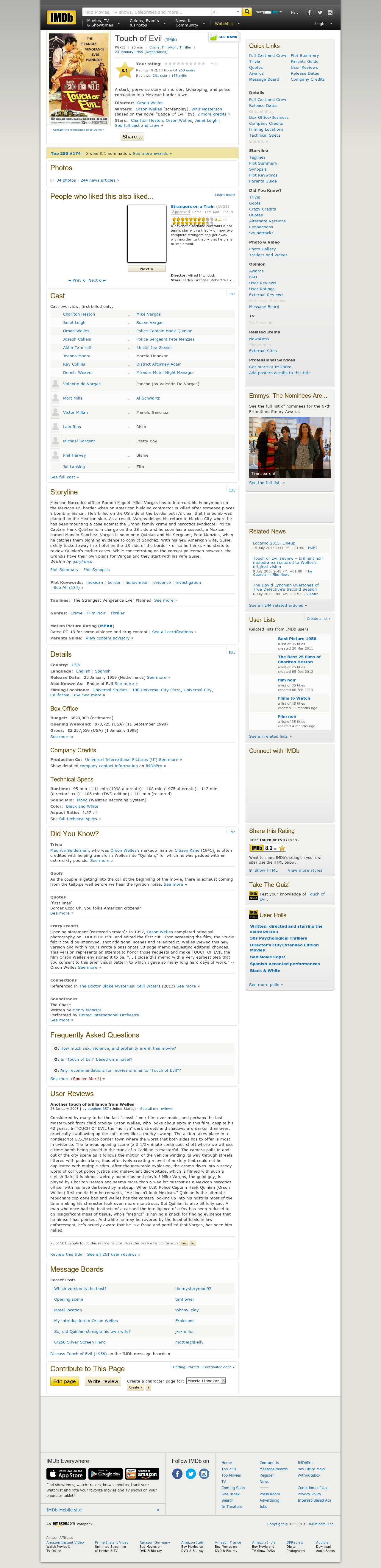Click Orson Welles in the Director line
The image size is (381, 1568).
point(150,103)
